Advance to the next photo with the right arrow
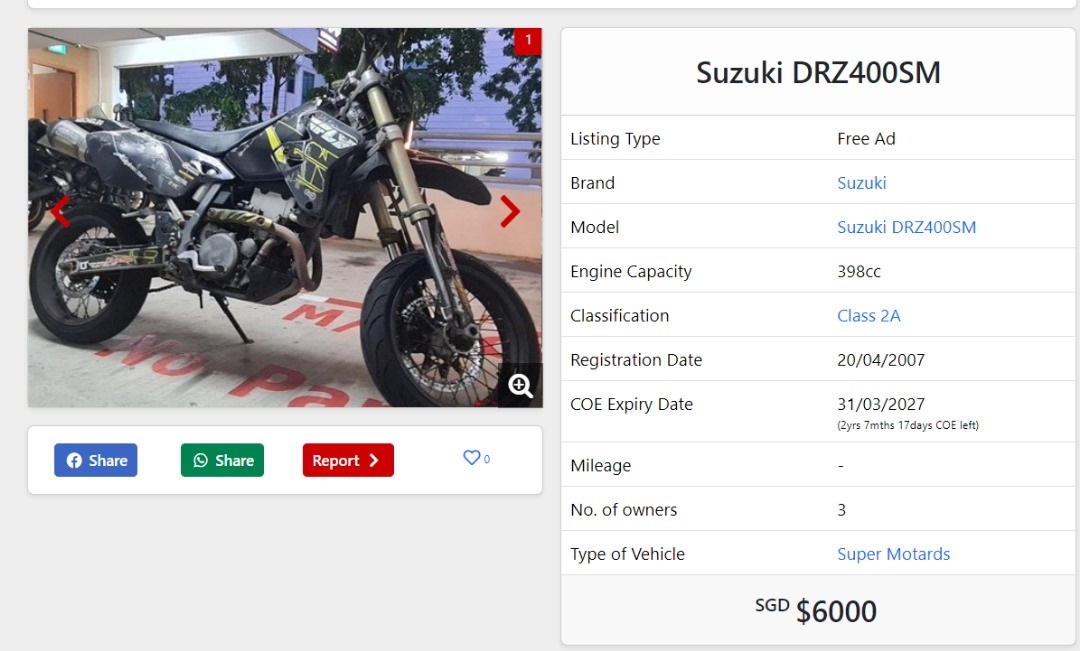This screenshot has height=651, width=1080. pos(510,211)
